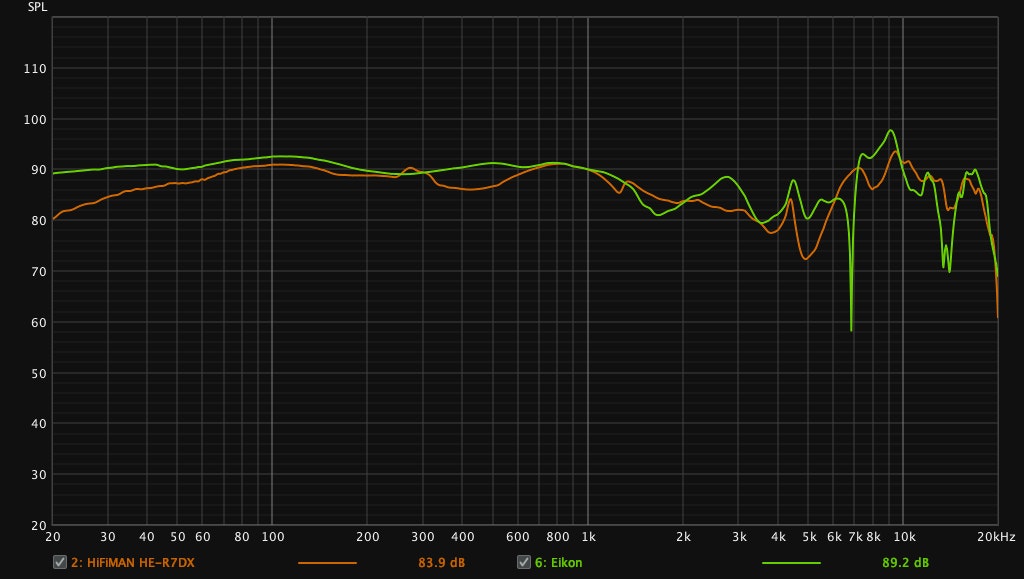This screenshot has height=579, width=1024.
Task: Click the bottom of the green notch near 7k
Action: click(851, 329)
